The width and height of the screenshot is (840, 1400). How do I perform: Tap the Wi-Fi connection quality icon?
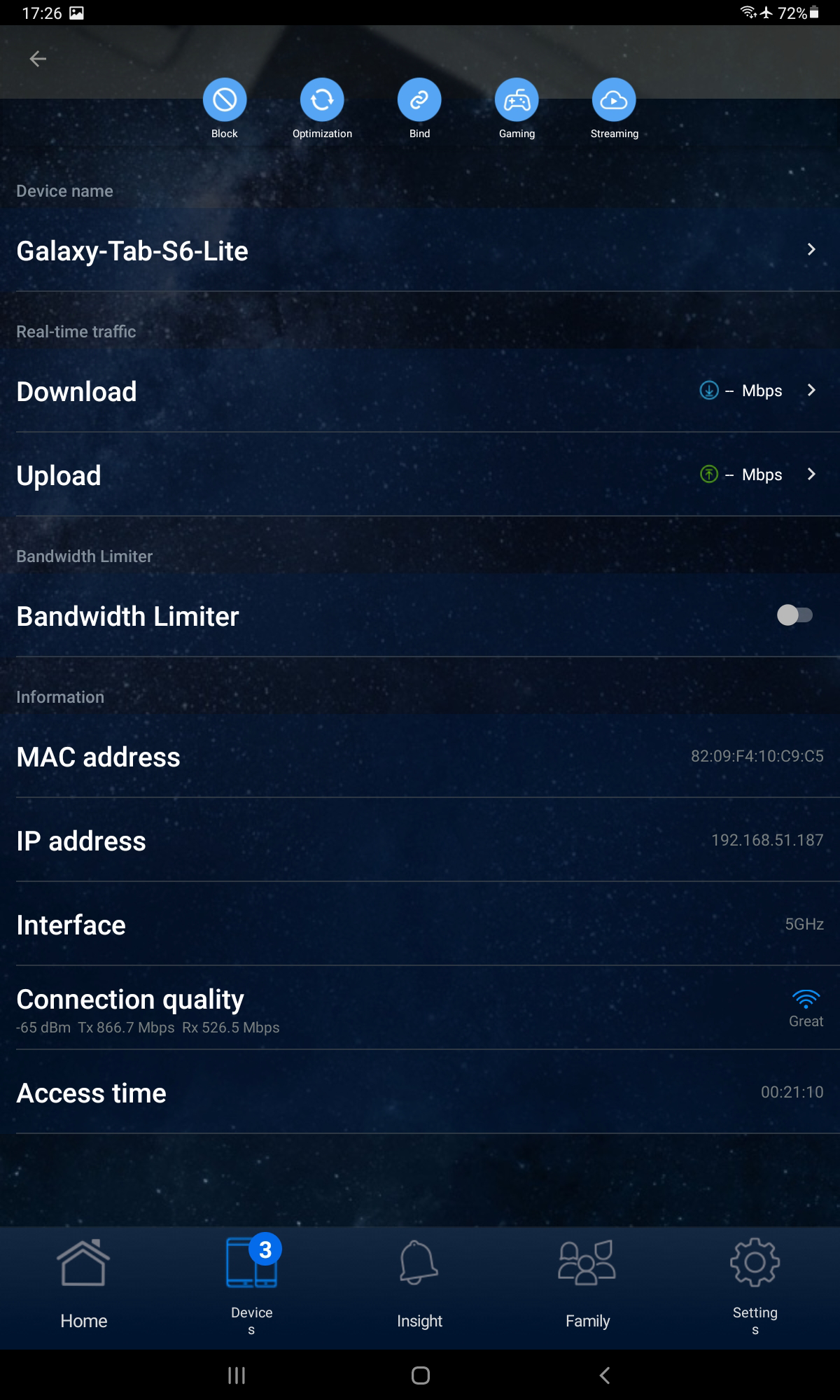(806, 999)
